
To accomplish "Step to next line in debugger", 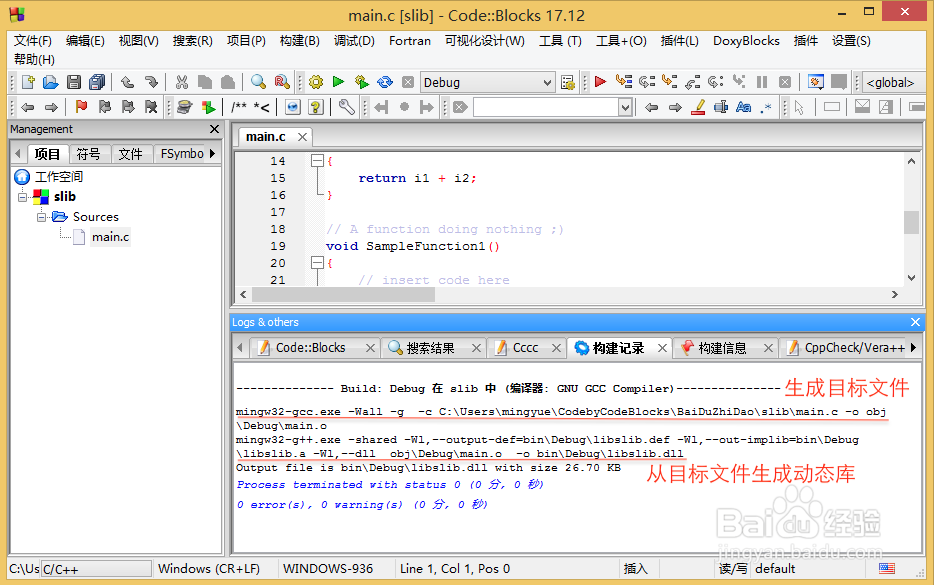I will [647, 82].
